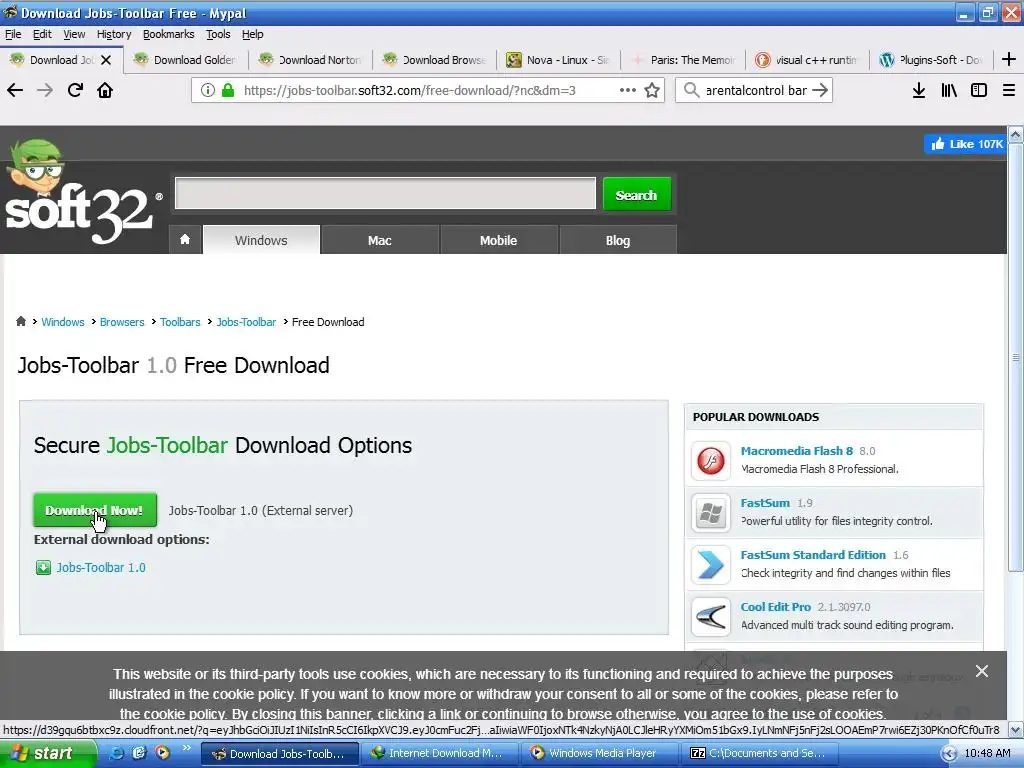This screenshot has height=768, width=1024.
Task: Close the Download Jobs-Toolbar tab
Action: (106, 60)
